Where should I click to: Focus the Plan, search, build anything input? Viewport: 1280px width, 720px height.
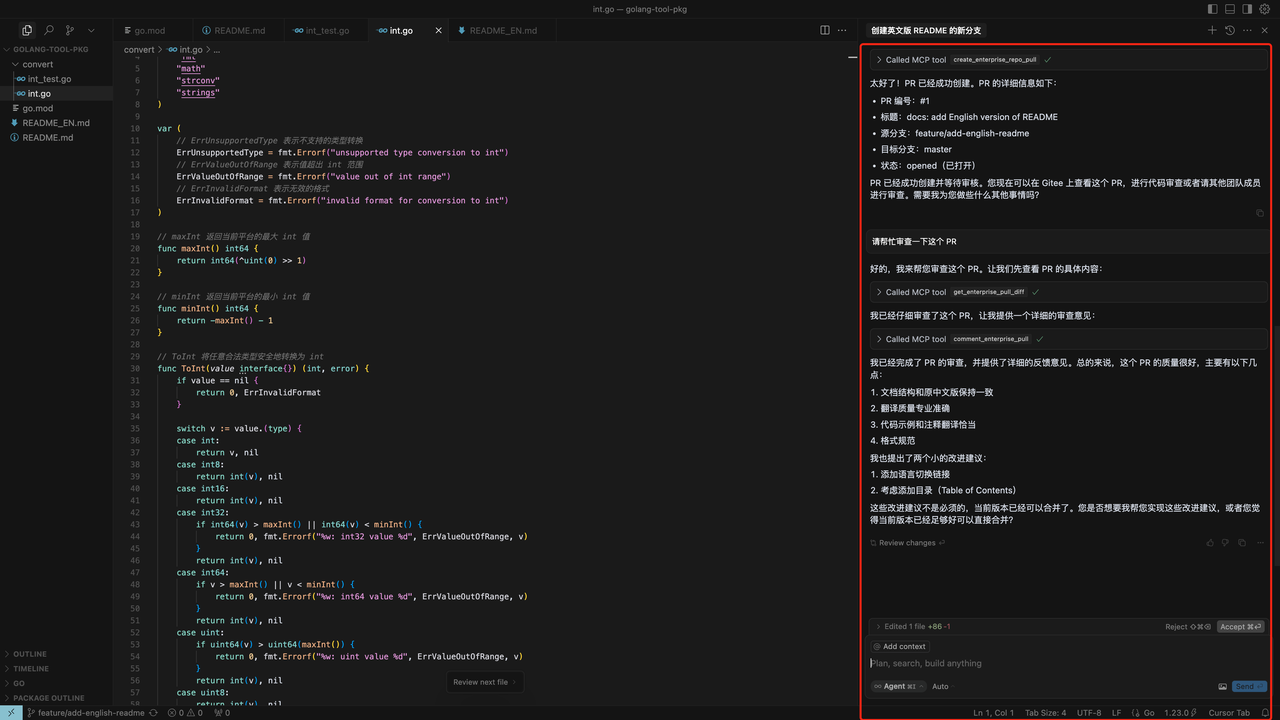coord(1067,663)
